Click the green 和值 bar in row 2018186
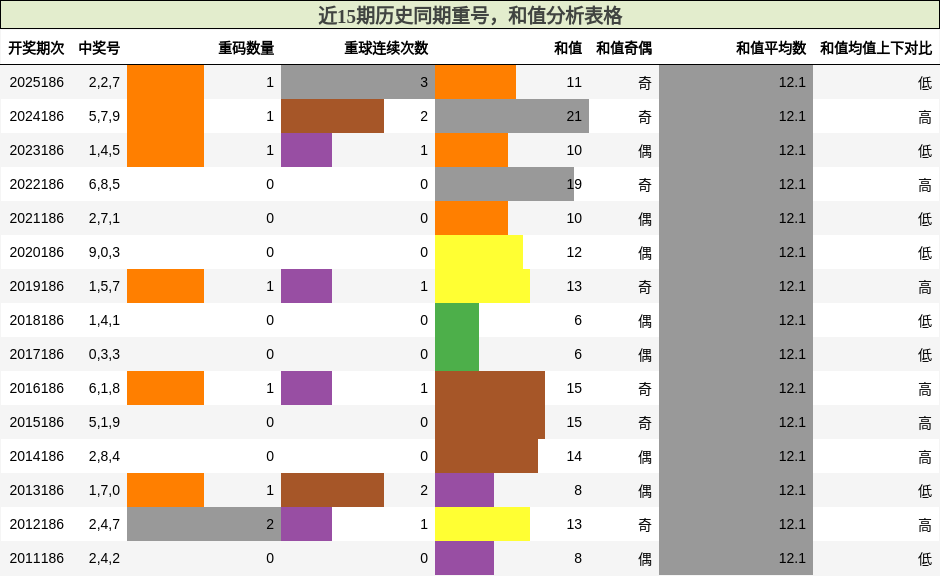 pyautogui.click(x=457, y=320)
